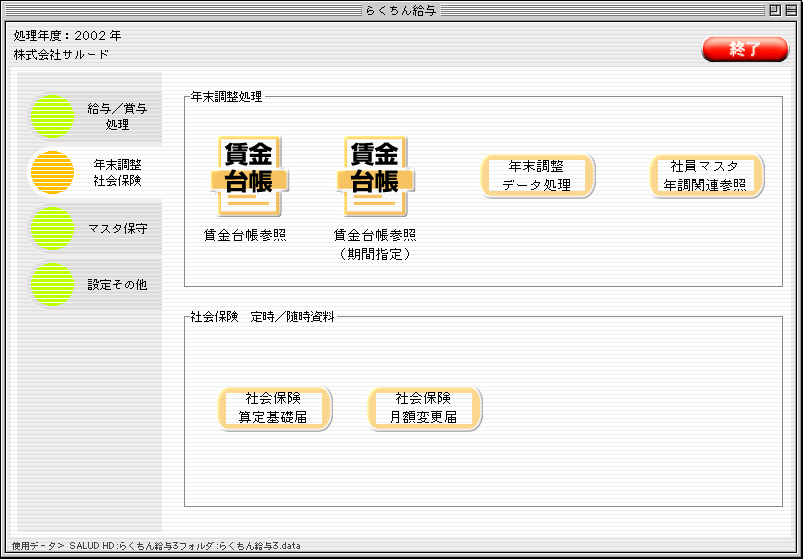803x559 pixels.
Task: Click the window collapse box in title bar
Action: coord(790,10)
